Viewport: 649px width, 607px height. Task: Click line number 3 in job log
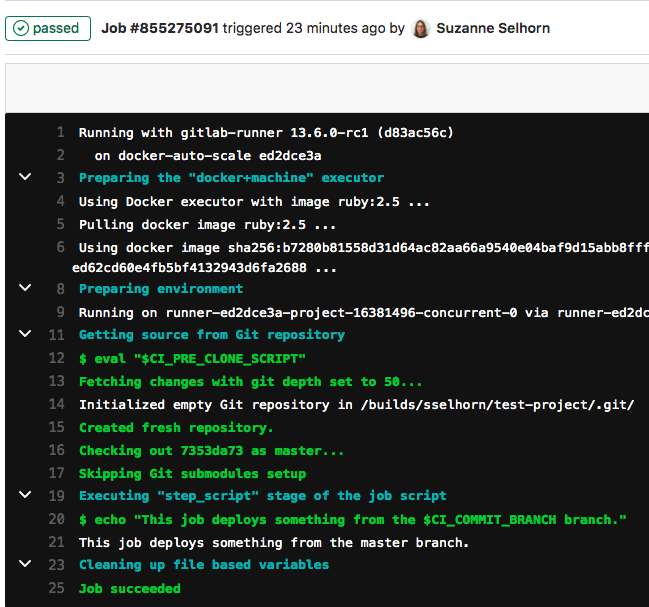point(60,178)
